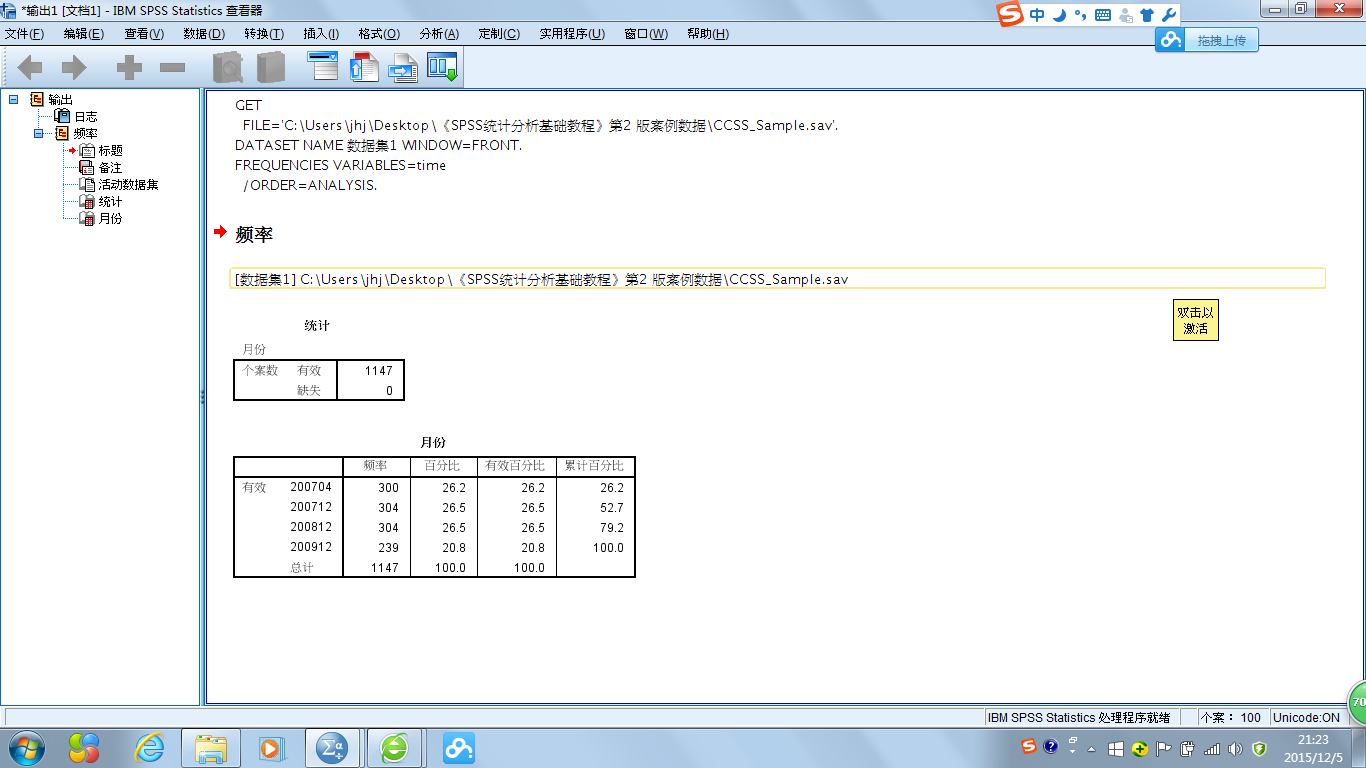The width and height of the screenshot is (1366, 768).
Task: Open the 分析(A) menu
Action: tap(439, 34)
